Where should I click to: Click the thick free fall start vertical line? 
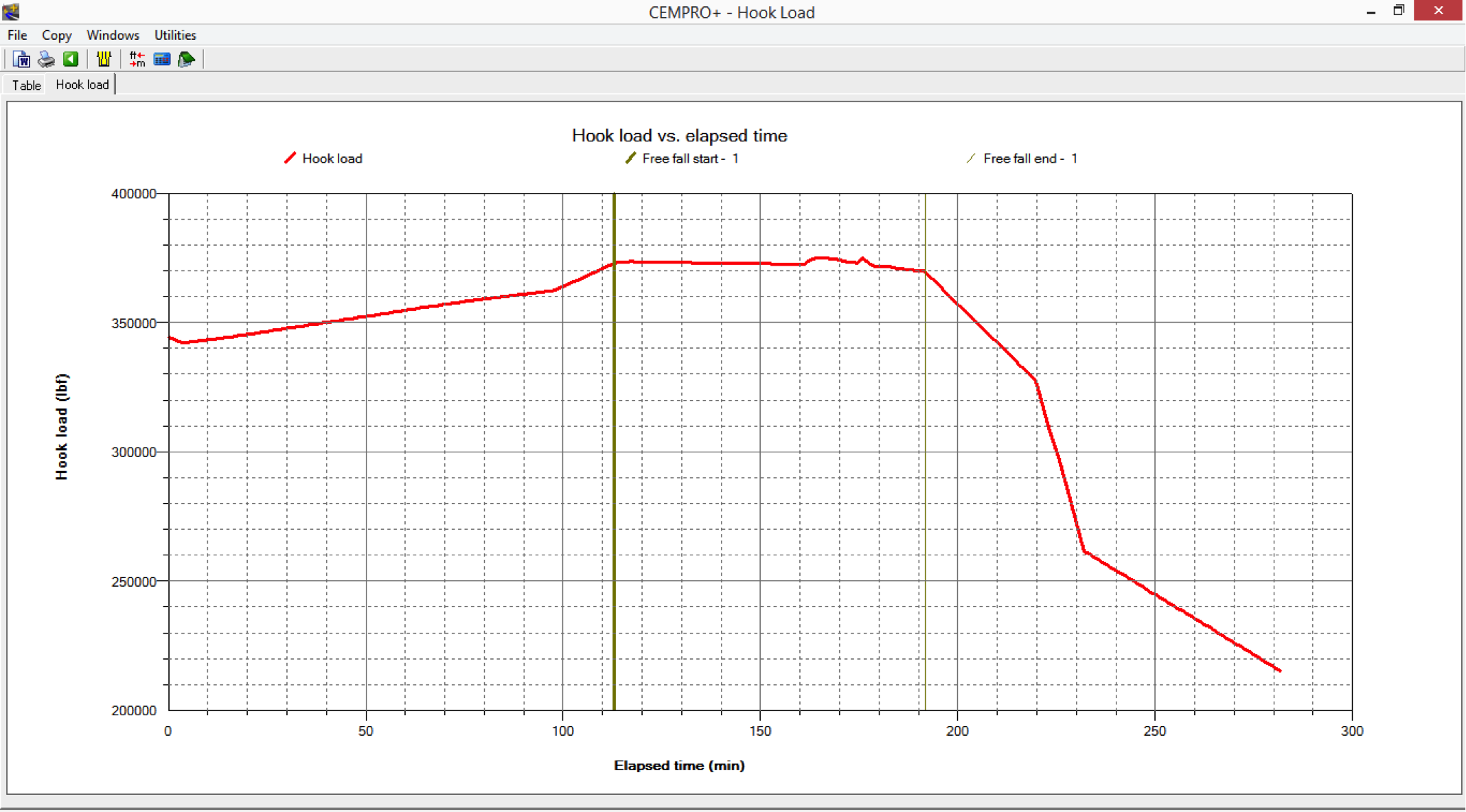[x=614, y=452]
